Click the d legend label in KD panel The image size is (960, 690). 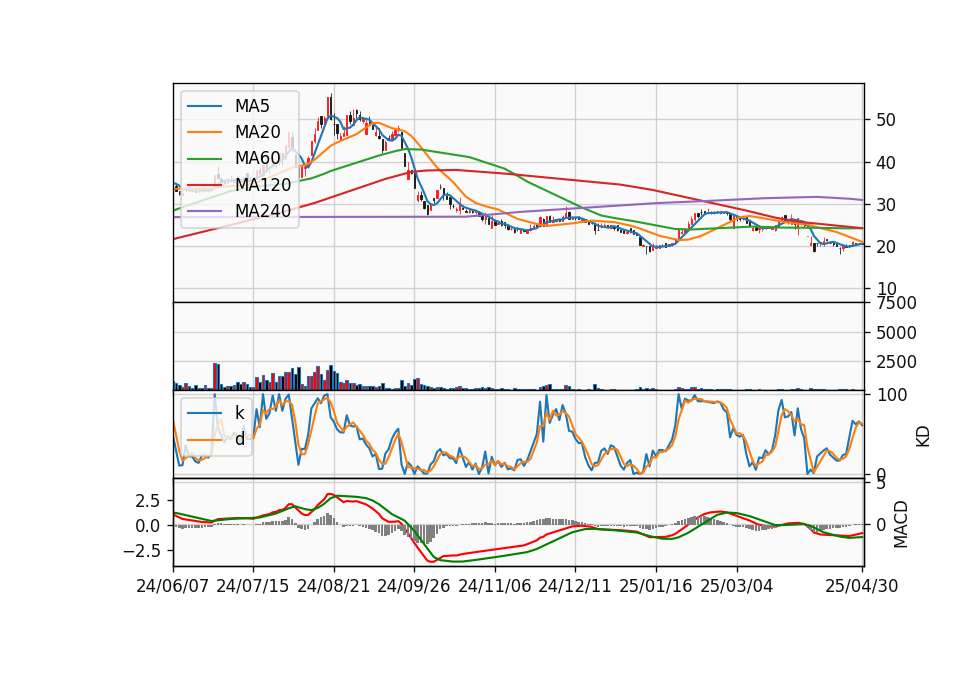(240, 438)
